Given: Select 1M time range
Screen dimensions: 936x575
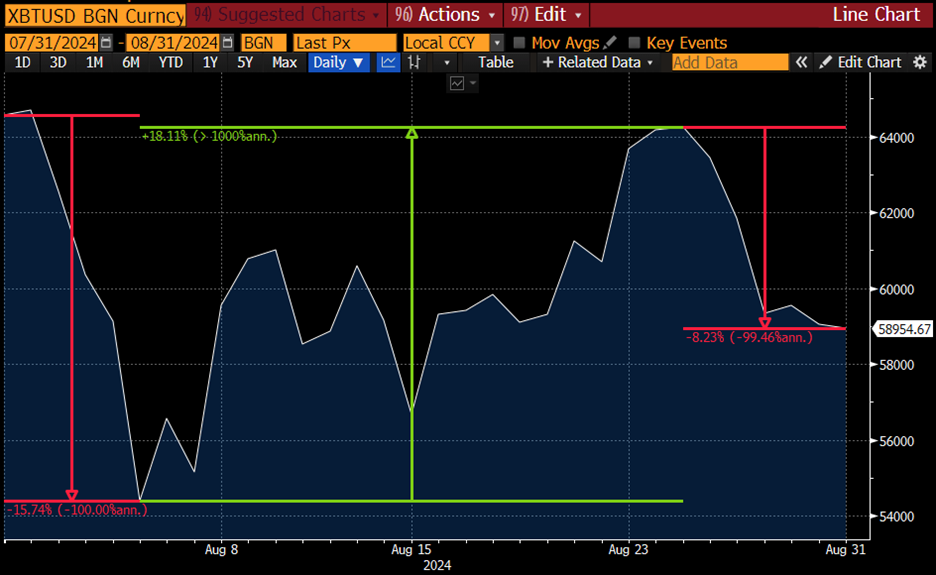Looking at the screenshot, I should 94,63.
